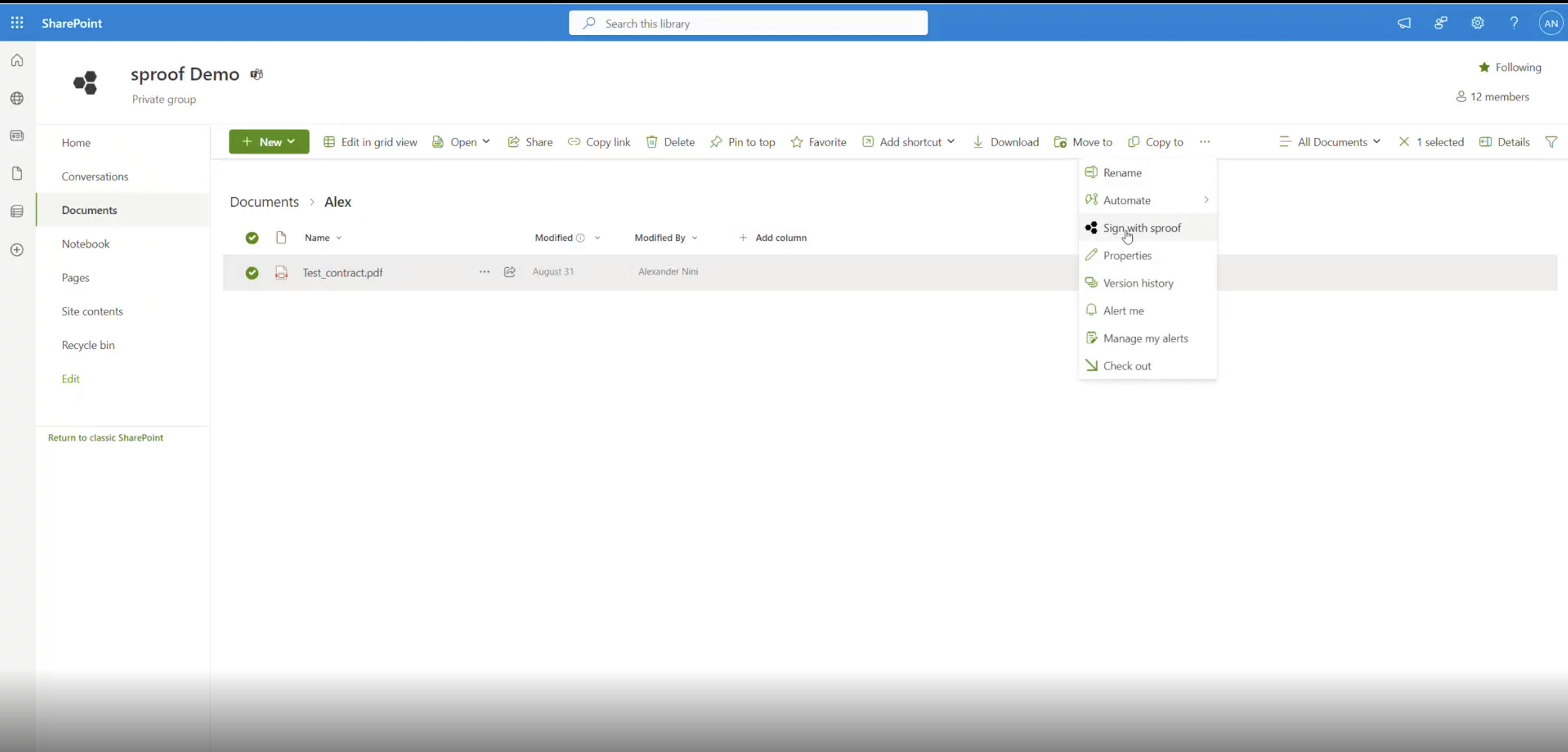
Task: Open the Name column sort dropdown
Action: click(339, 238)
